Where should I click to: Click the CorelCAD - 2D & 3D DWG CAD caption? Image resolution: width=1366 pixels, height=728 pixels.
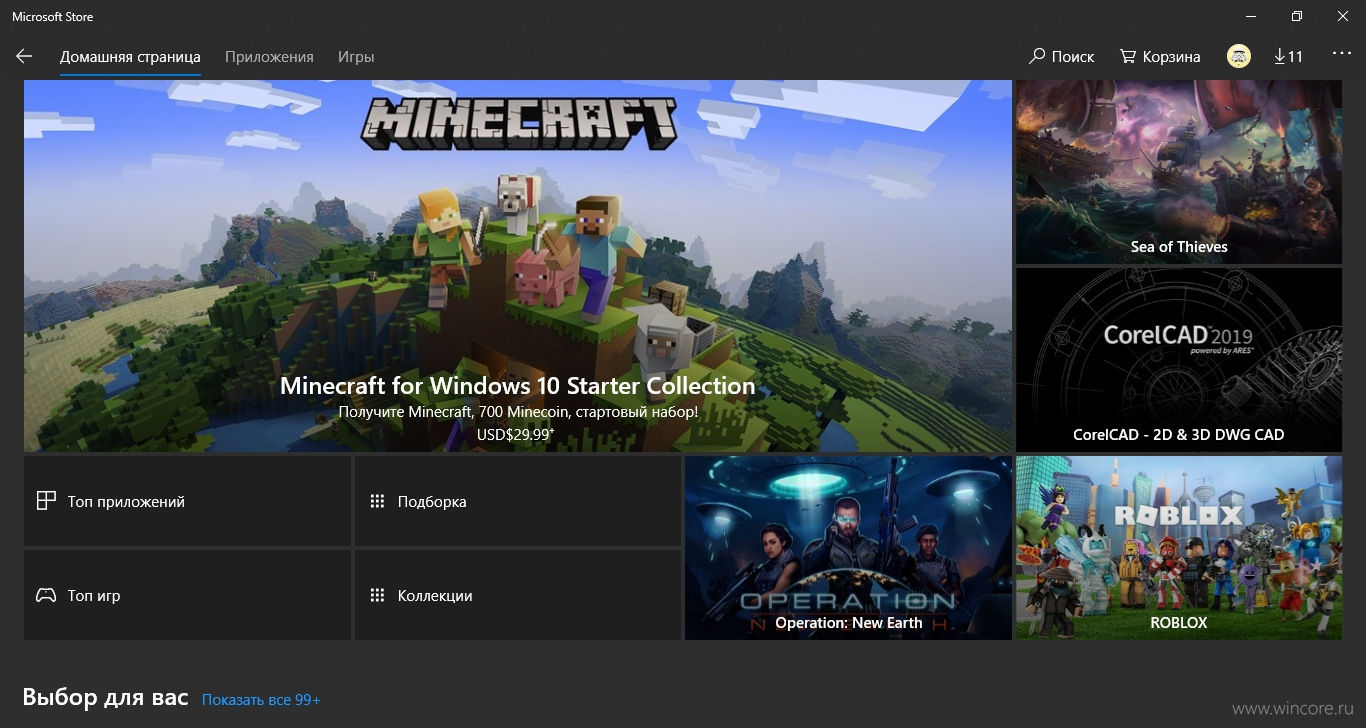tap(1179, 435)
